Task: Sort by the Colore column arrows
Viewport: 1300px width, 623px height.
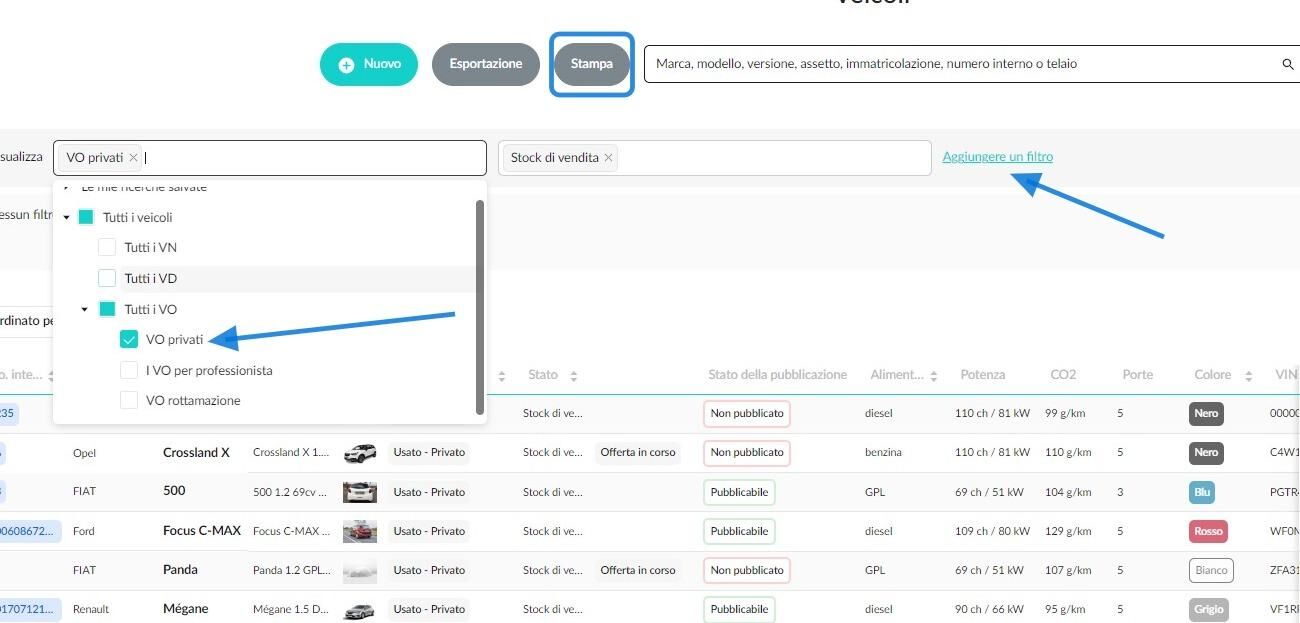Action: click(x=1249, y=376)
